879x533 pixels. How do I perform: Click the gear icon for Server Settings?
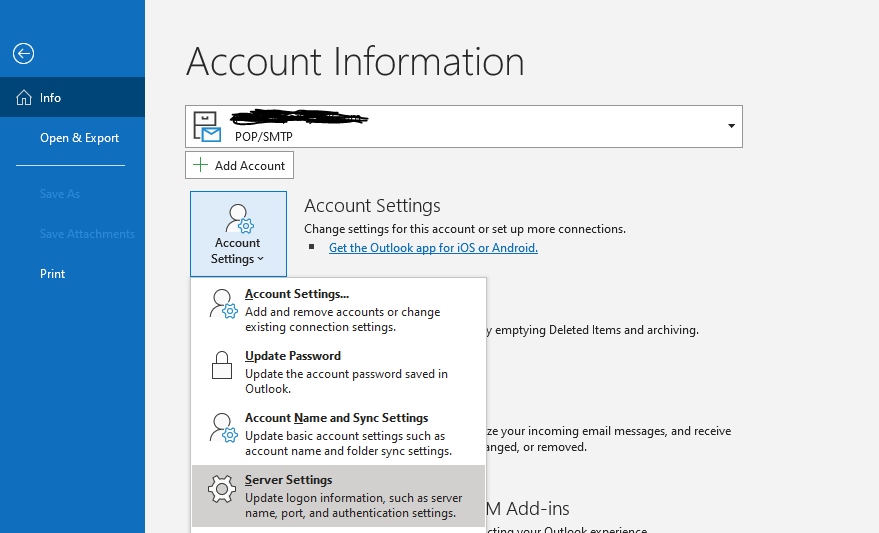coord(222,490)
